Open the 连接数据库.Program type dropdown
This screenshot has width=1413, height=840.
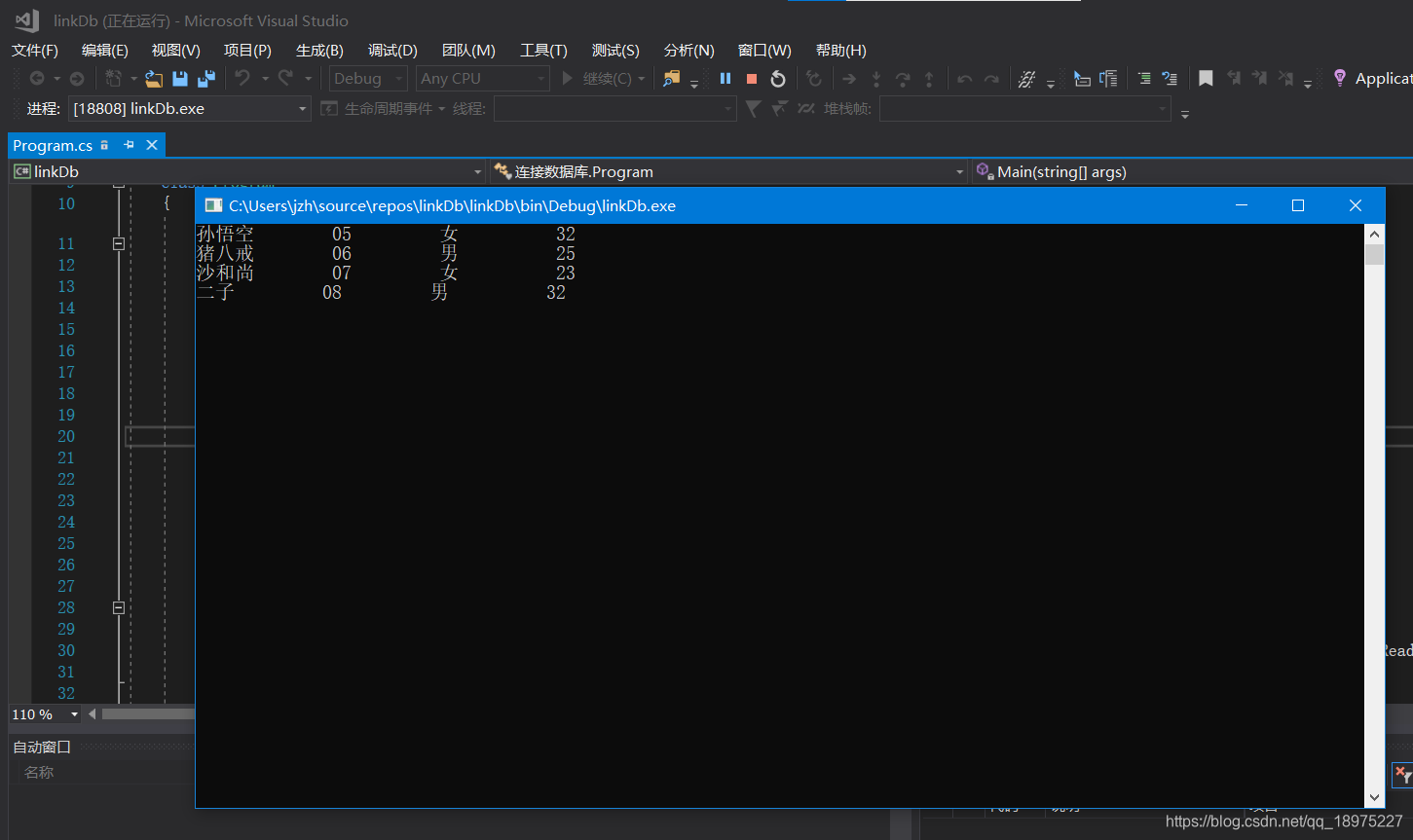730,172
